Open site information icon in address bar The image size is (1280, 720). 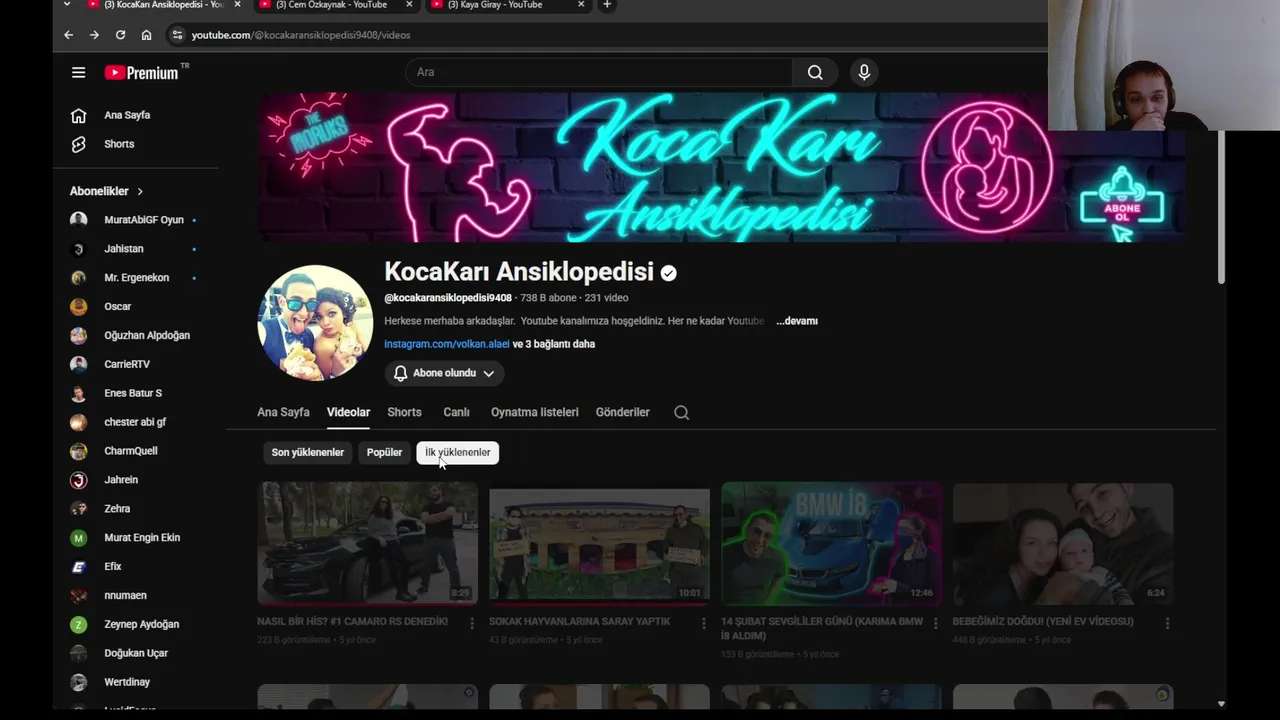[x=177, y=35]
